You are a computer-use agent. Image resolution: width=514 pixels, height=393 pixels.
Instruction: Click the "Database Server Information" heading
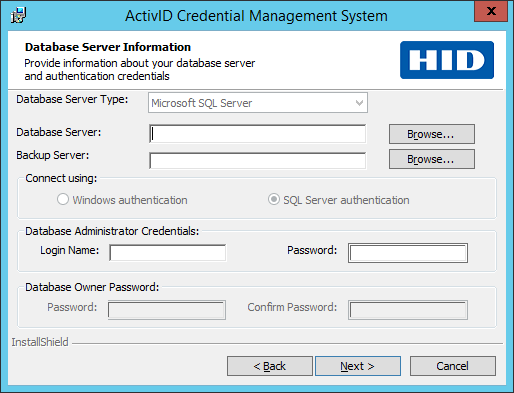(x=108, y=47)
